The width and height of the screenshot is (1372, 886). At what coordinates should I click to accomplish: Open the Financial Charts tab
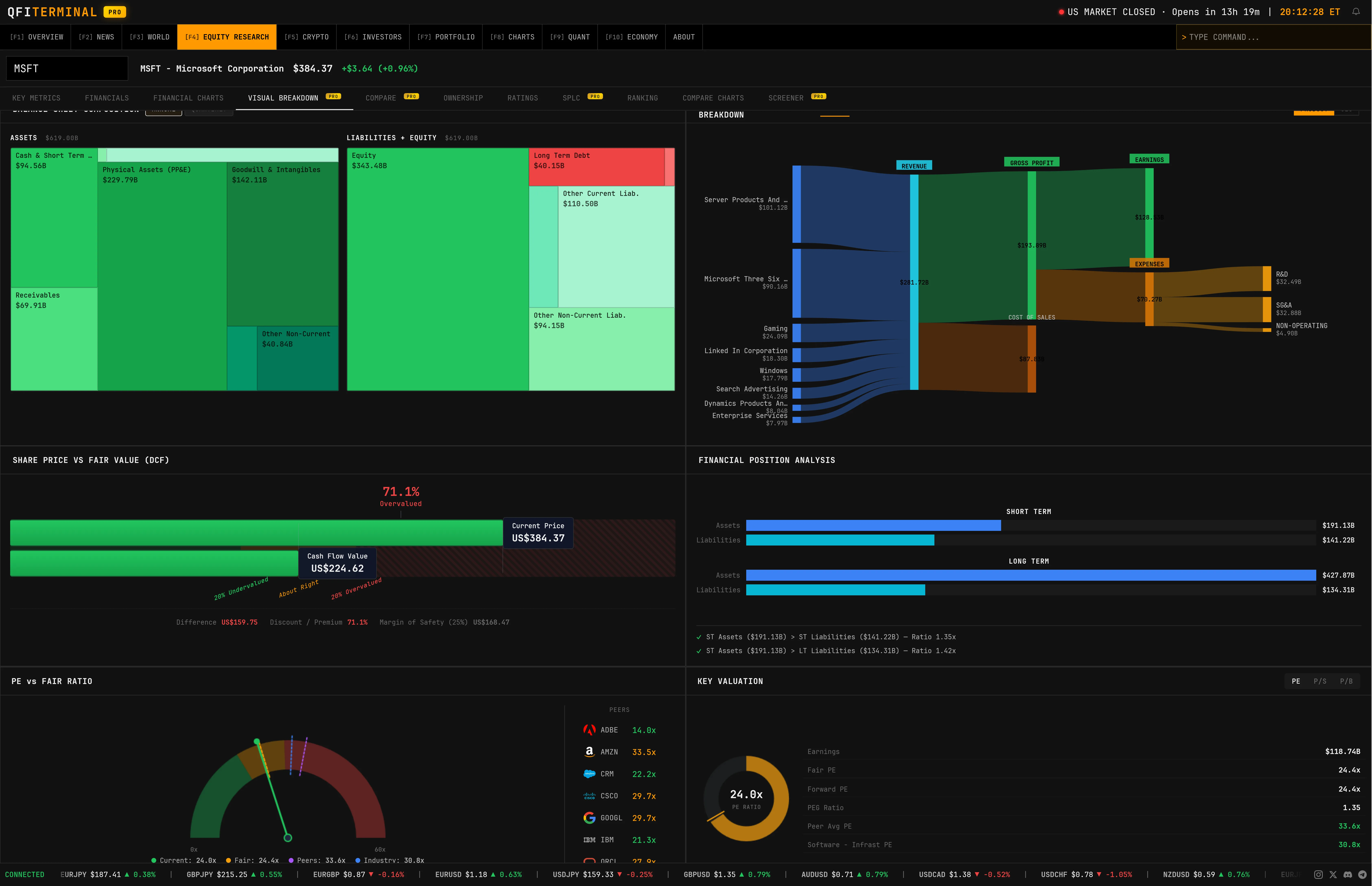point(188,98)
